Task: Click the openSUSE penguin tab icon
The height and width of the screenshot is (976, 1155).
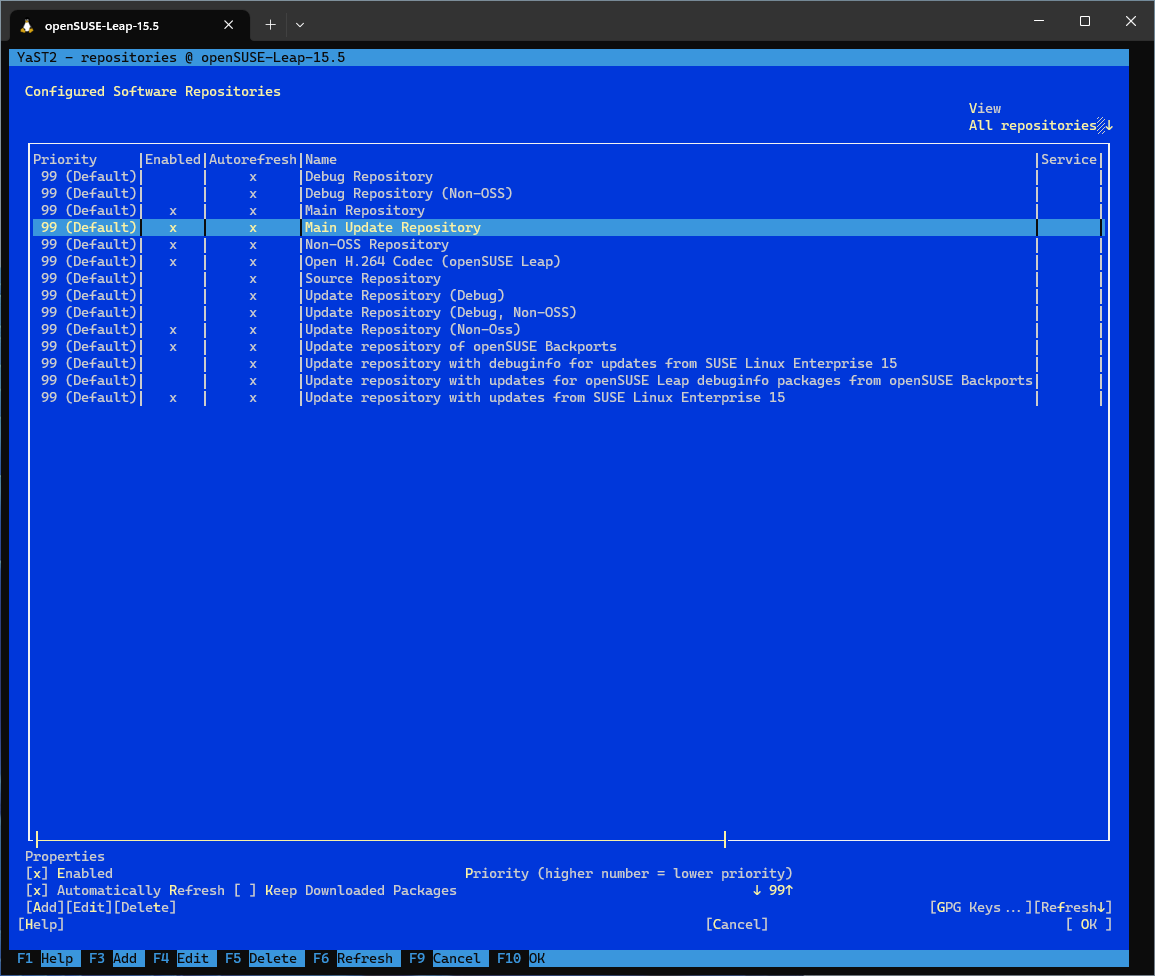Action: tap(27, 26)
